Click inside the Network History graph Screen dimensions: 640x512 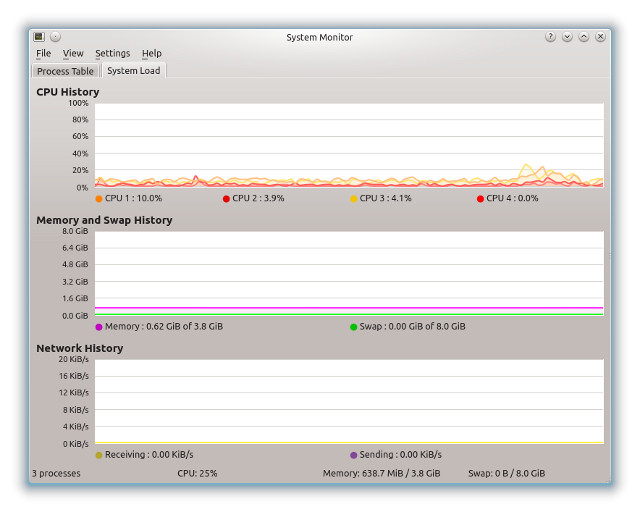click(349, 401)
